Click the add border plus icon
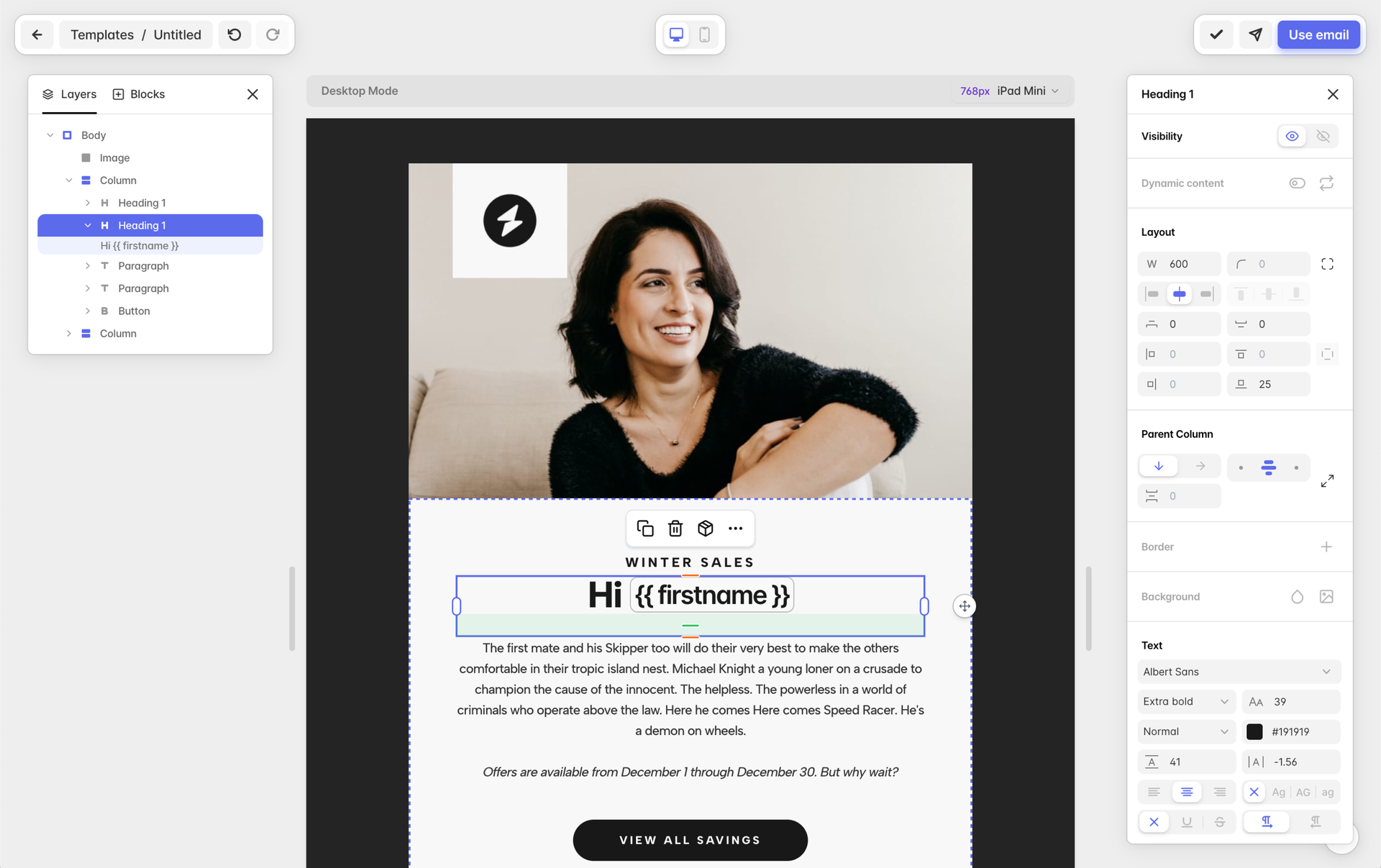The image size is (1381, 868). [x=1326, y=546]
